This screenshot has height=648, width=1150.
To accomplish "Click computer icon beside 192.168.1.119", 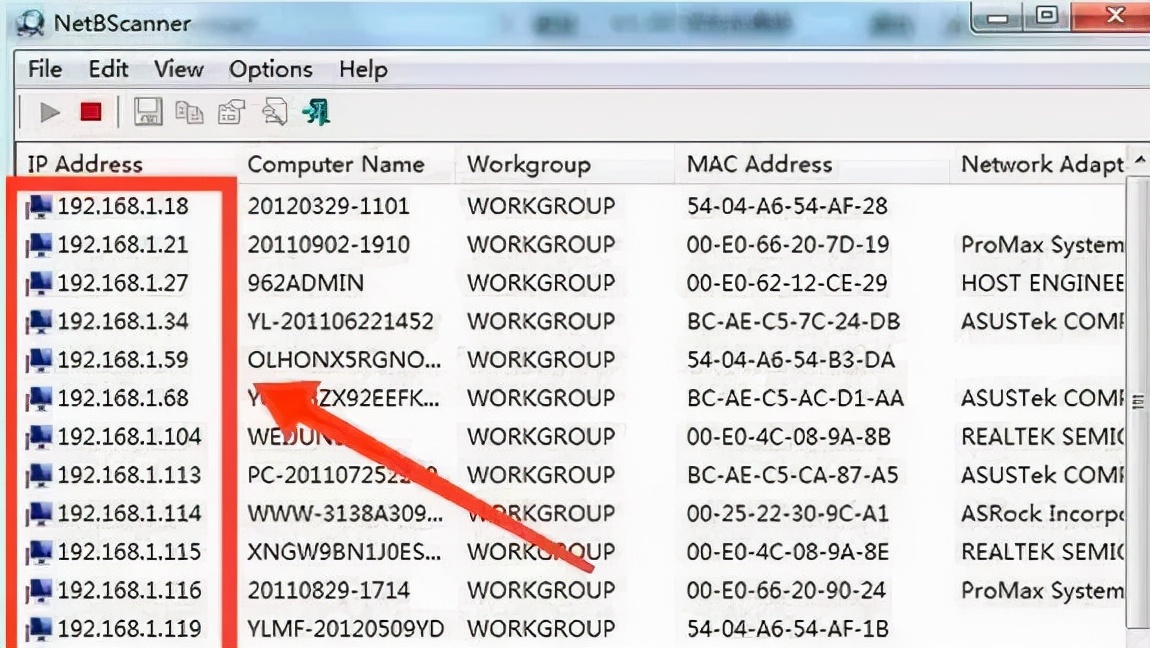I will (x=39, y=629).
